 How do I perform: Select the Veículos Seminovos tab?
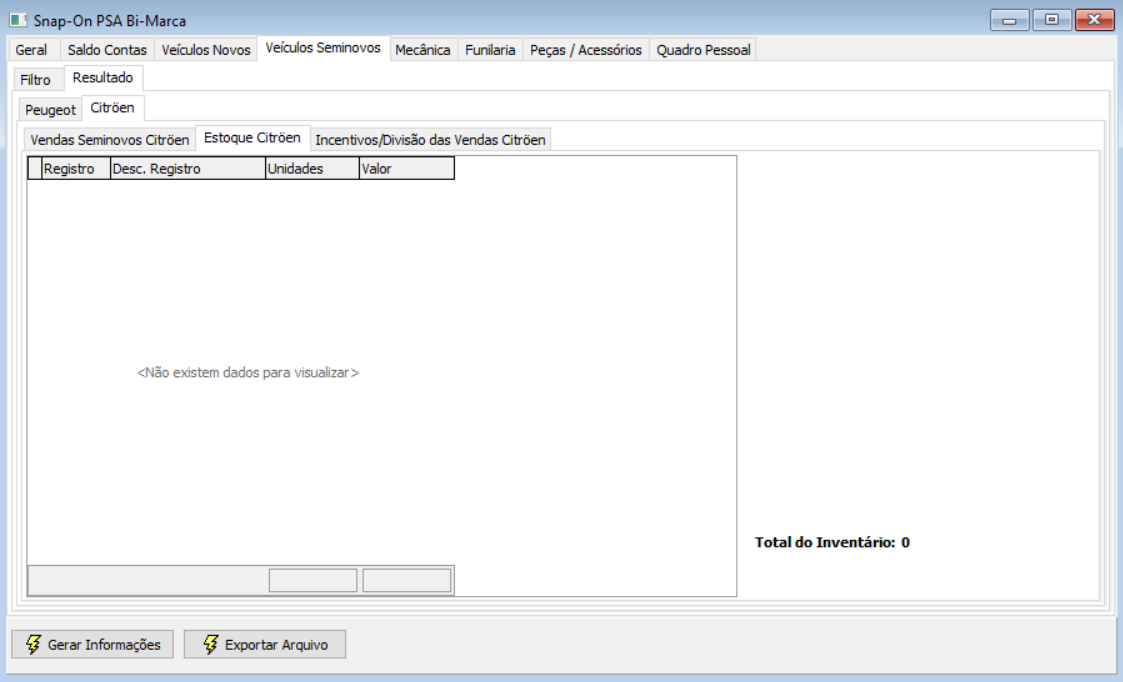click(x=323, y=48)
